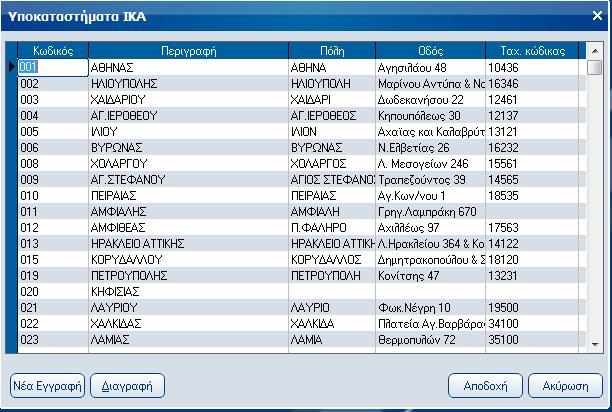
Task: Click code cell 002
Action: coord(53,83)
